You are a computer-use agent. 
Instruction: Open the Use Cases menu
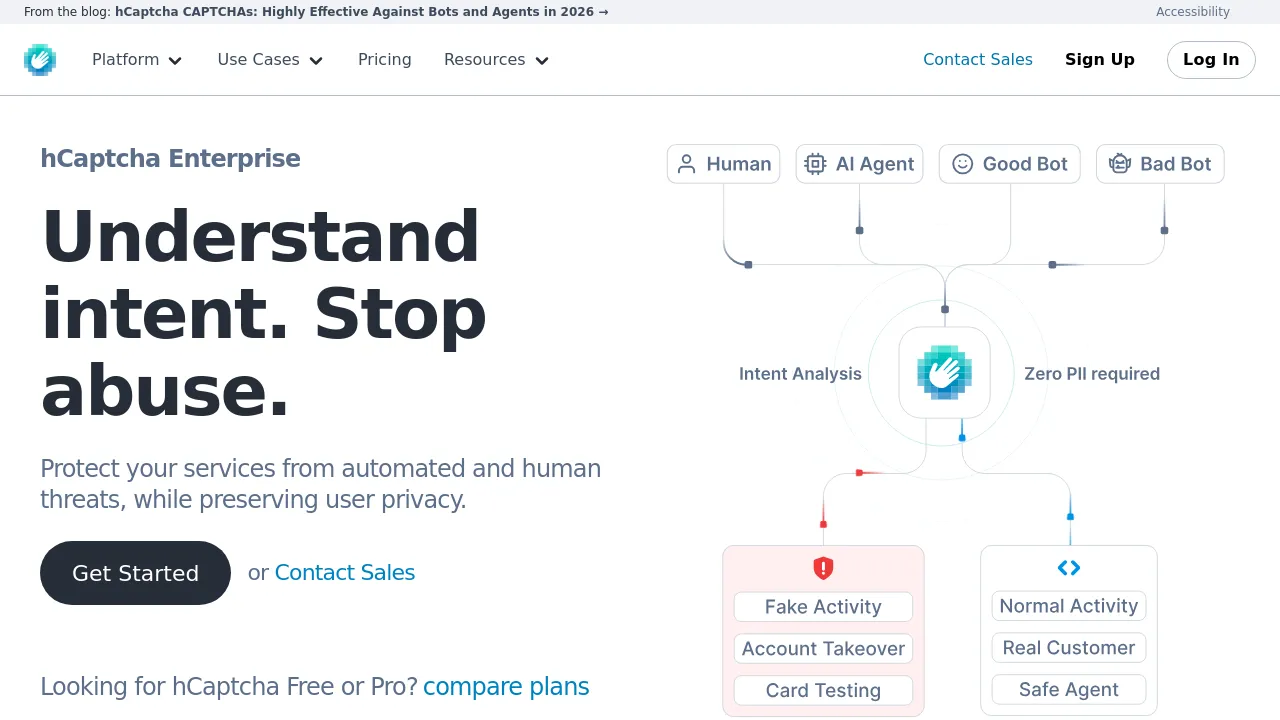pos(270,60)
